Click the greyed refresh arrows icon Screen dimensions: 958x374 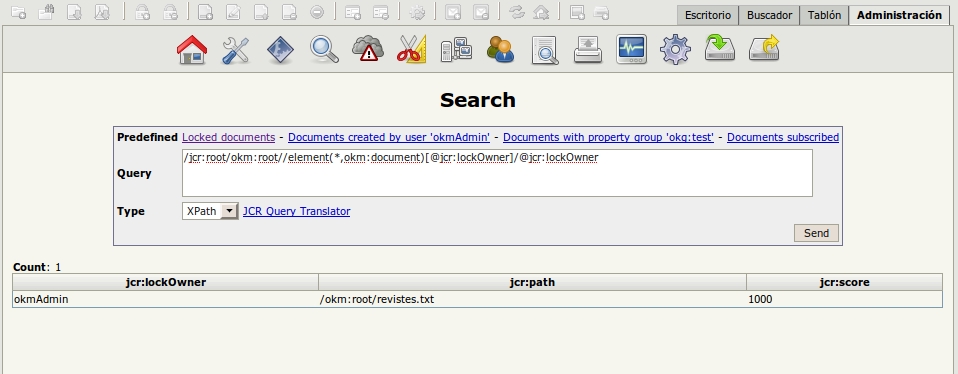click(x=517, y=12)
